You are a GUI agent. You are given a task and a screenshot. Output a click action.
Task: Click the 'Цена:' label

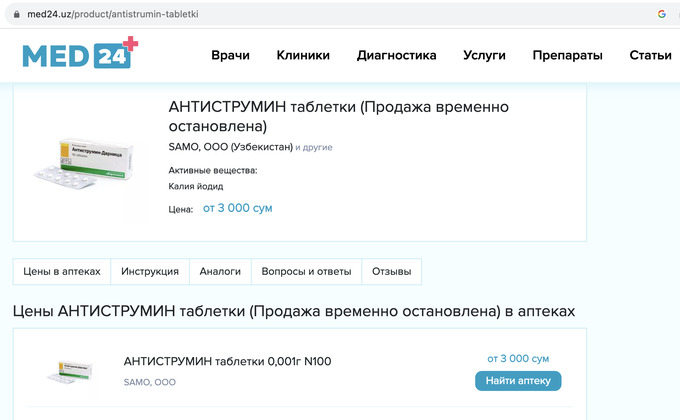click(x=180, y=209)
